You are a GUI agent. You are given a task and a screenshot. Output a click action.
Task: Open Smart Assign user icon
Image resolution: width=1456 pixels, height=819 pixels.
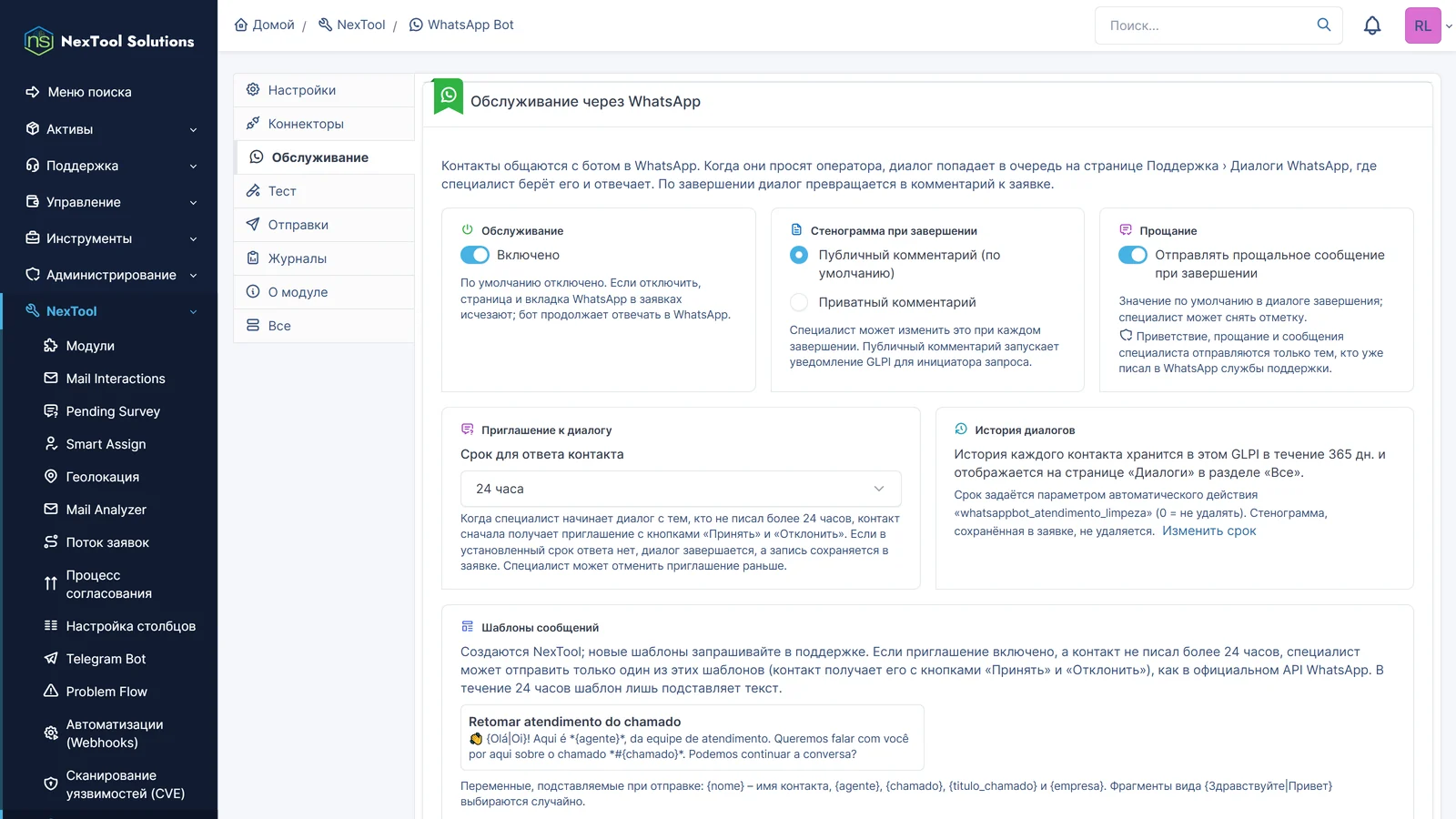coord(51,443)
